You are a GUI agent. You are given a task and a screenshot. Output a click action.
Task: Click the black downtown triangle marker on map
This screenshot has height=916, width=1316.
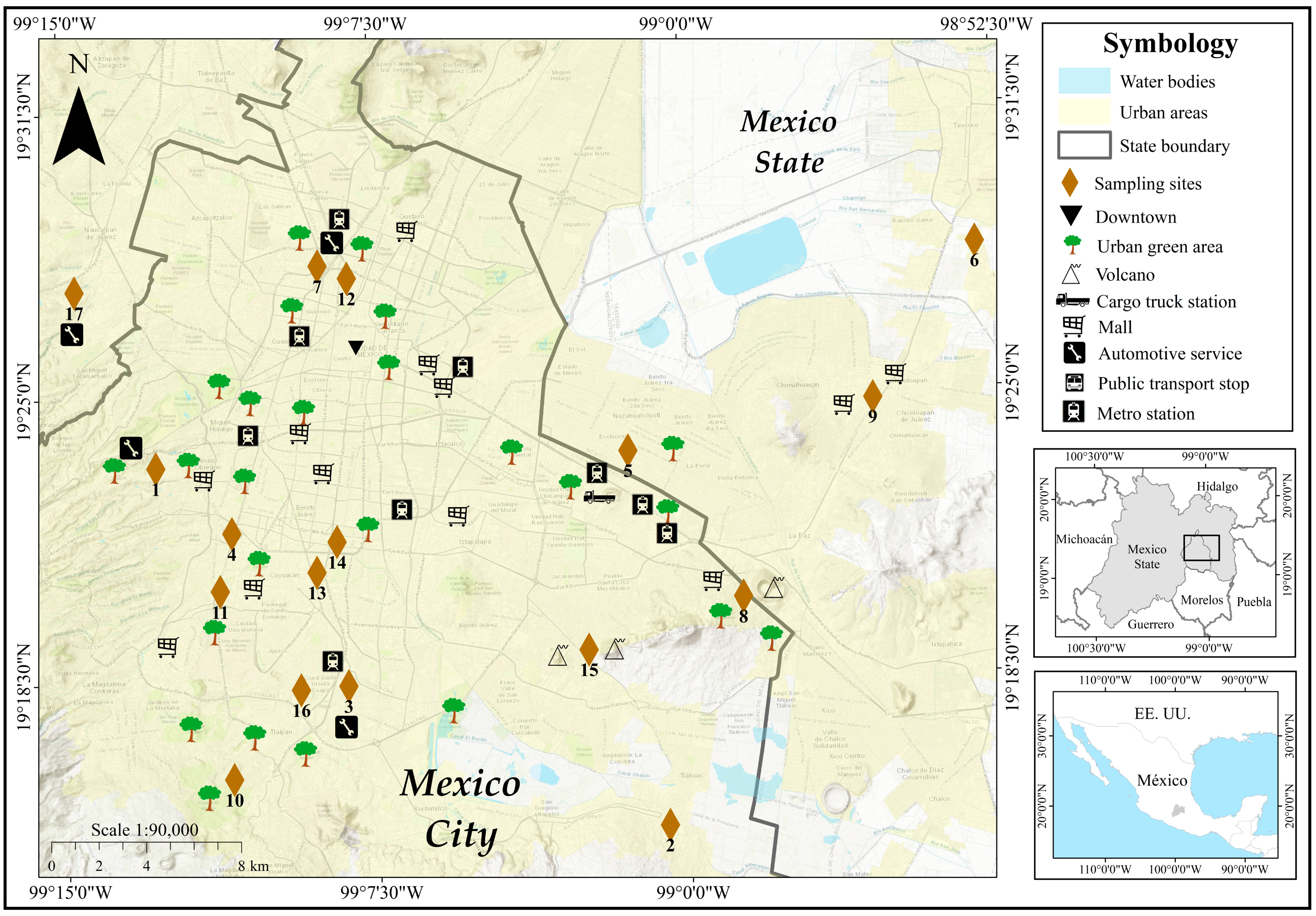(356, 347)
